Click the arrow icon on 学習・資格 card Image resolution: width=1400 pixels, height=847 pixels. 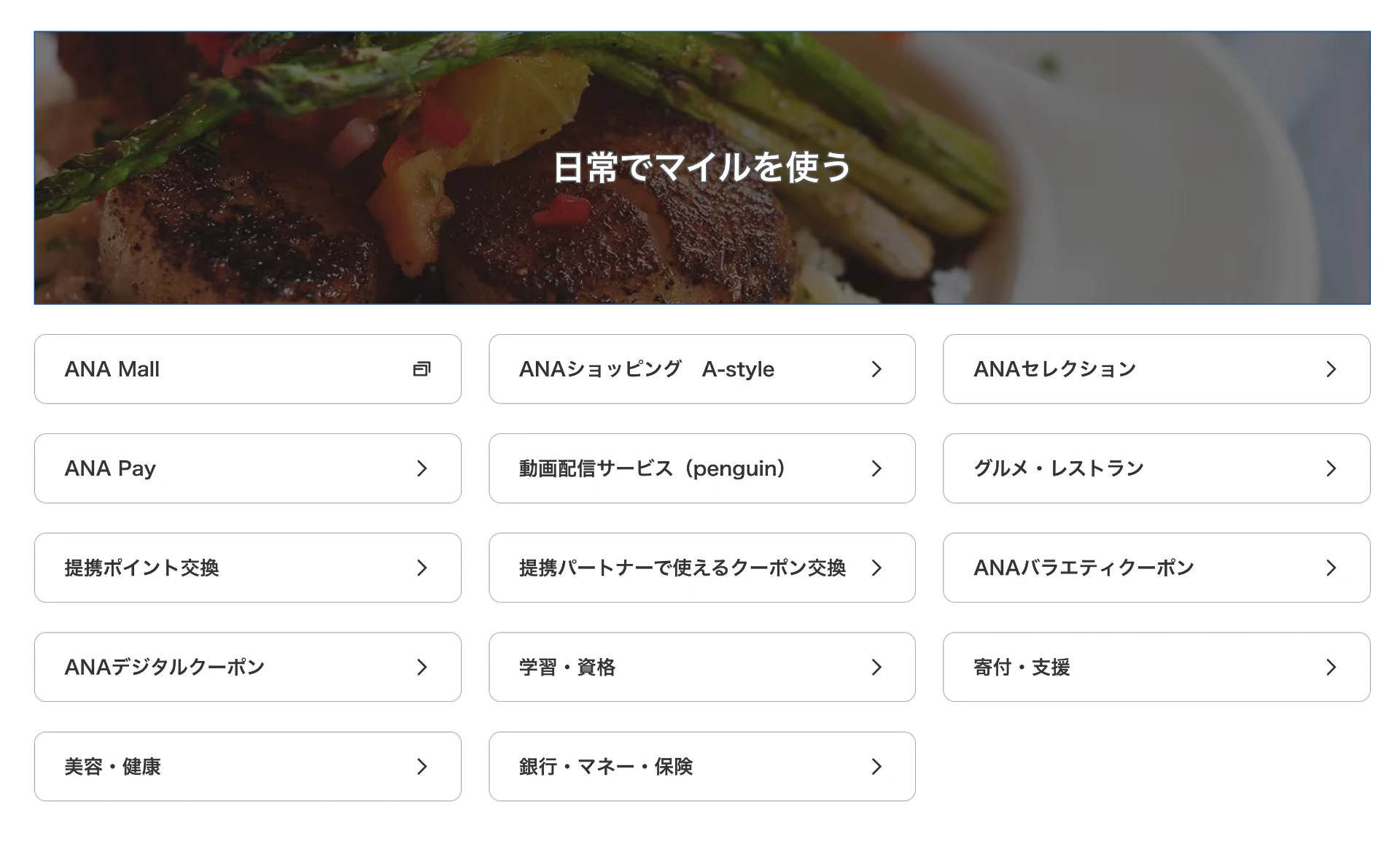pyautogui.click(x=876, y=667)
